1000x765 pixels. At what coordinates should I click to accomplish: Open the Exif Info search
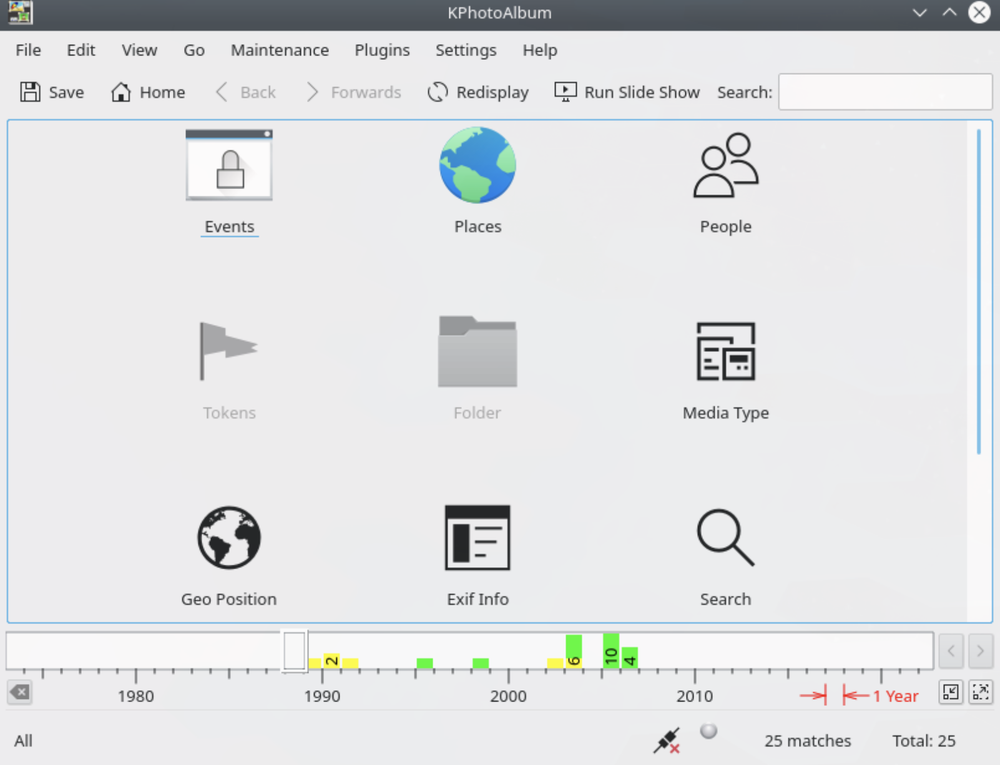point(478,556)
